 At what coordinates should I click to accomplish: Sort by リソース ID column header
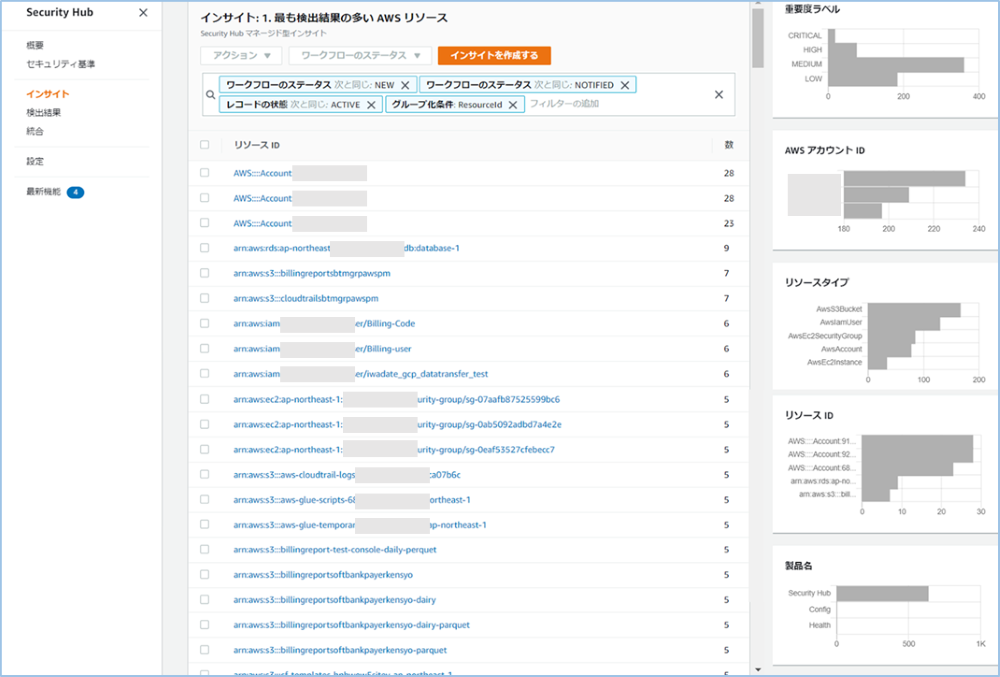(x=256, y=145)
